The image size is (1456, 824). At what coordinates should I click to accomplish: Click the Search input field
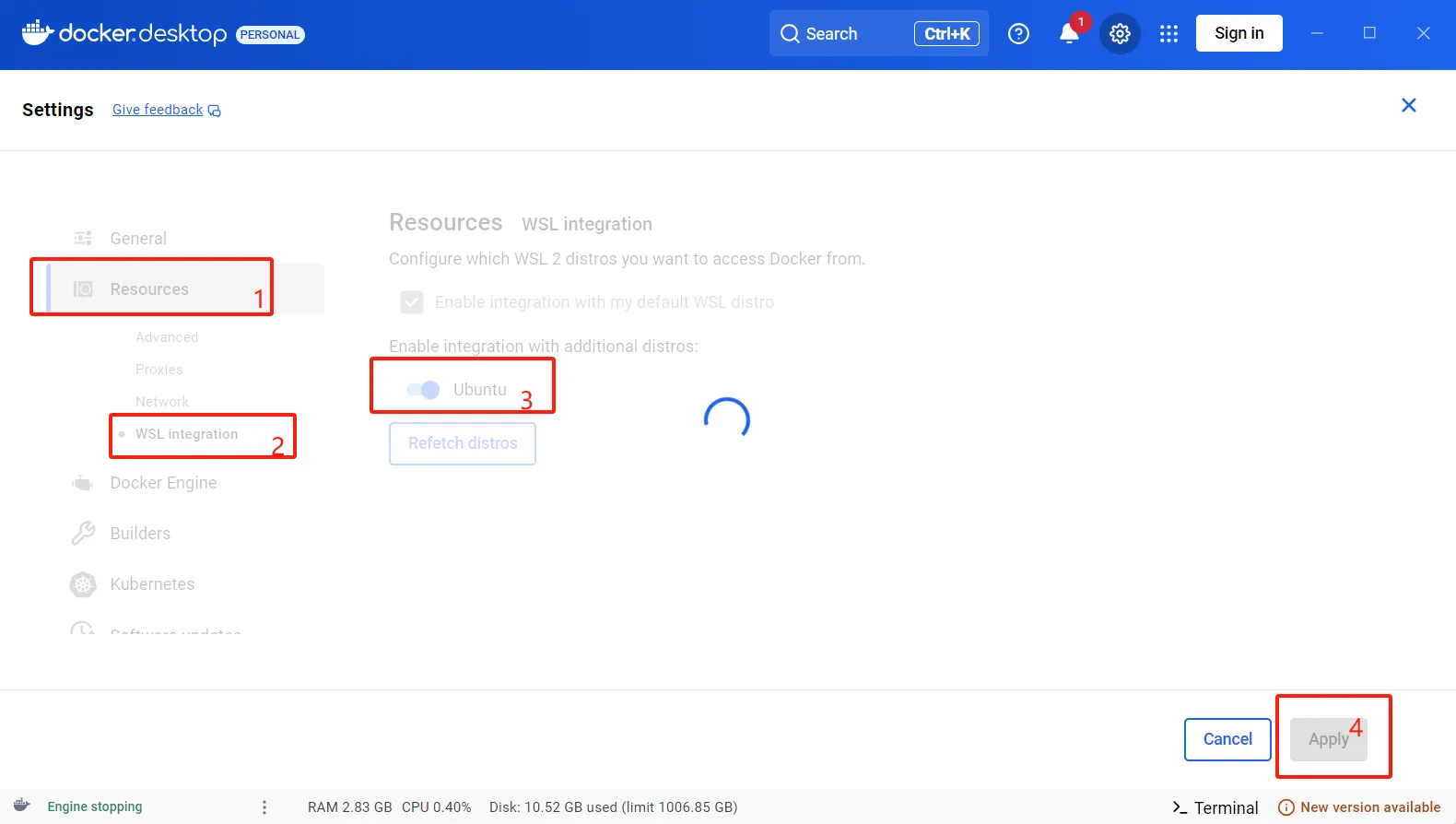[879, 33]
